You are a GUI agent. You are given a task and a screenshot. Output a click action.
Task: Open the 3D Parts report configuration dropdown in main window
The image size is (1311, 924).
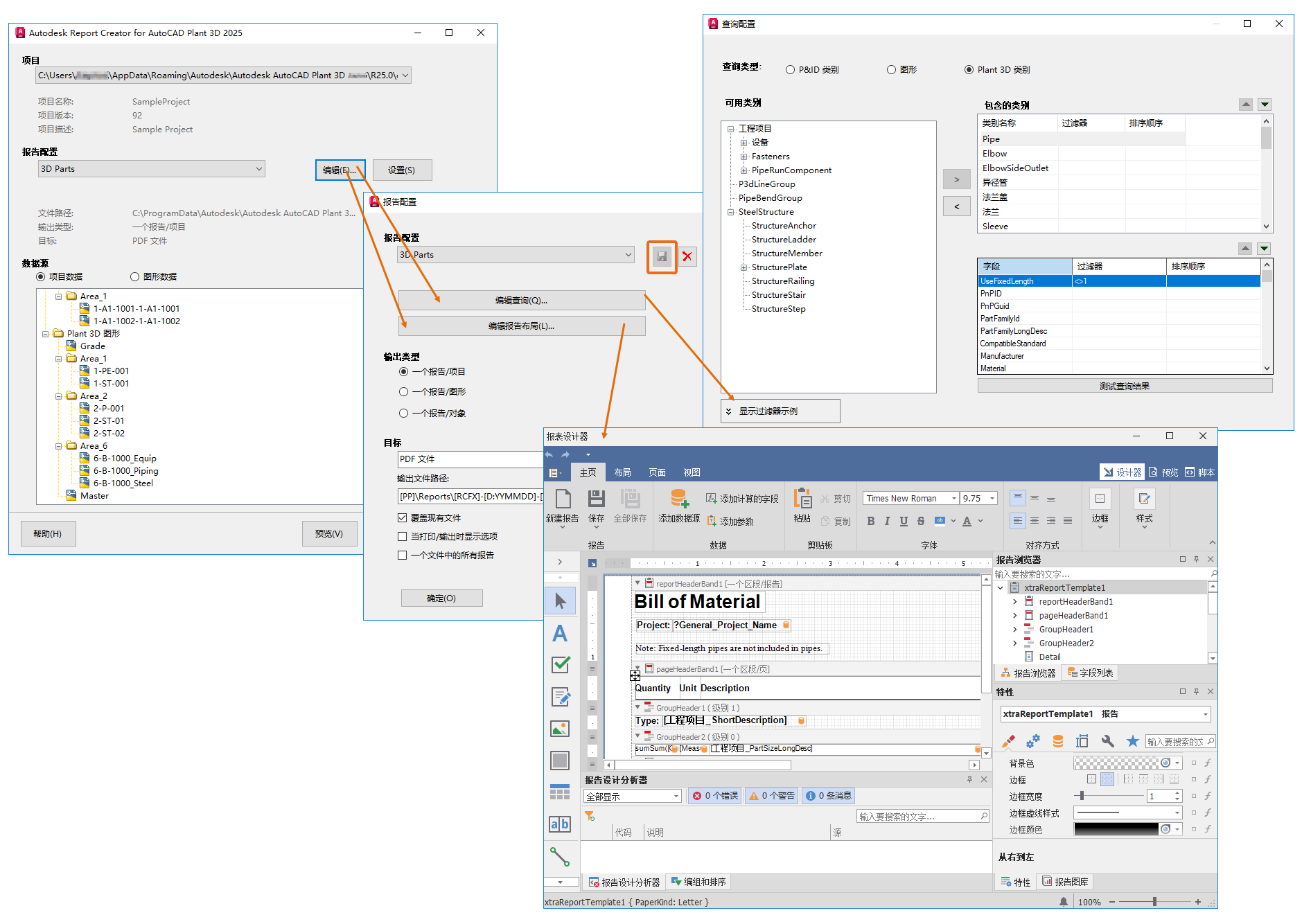tap(152, 169)
